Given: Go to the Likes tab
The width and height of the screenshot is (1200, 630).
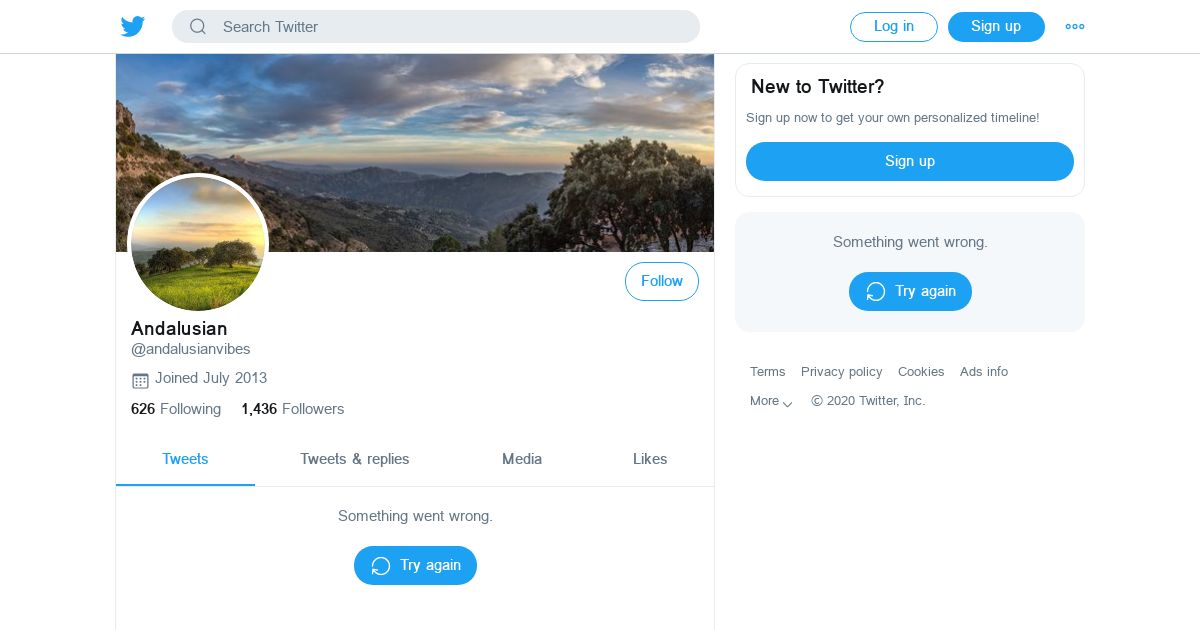Looking at the screenshot, I should point(650,459).
